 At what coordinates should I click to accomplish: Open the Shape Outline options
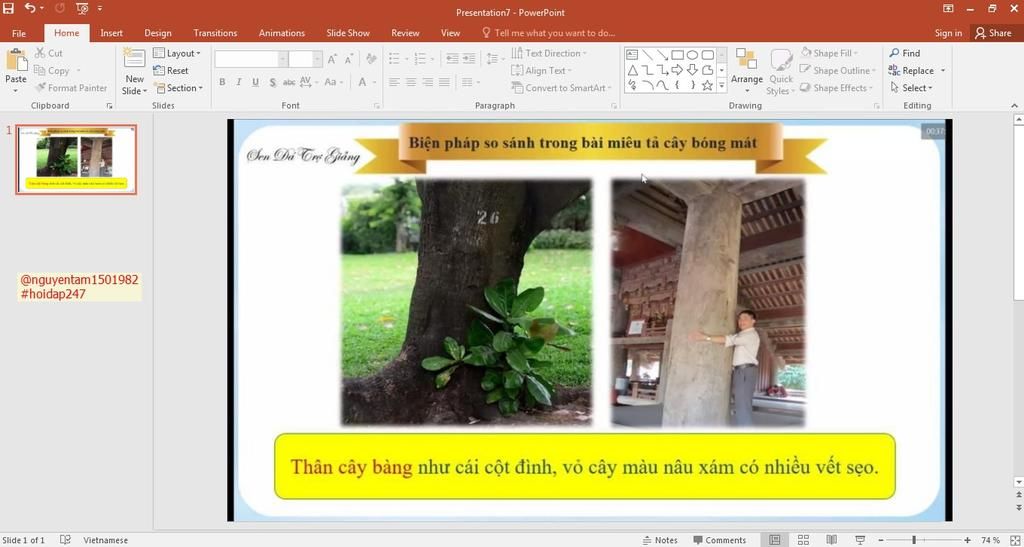point(835,70)
